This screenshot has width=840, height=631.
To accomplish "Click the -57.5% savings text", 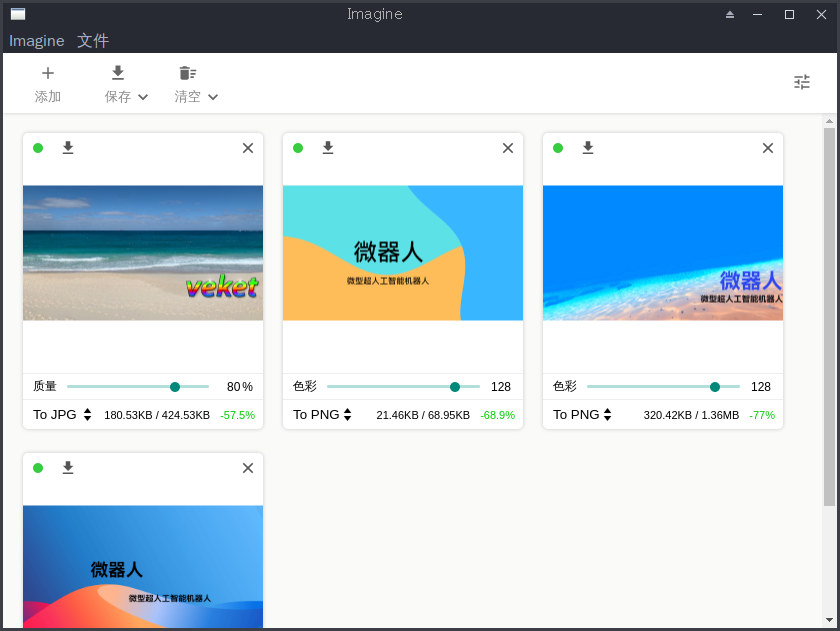I will [237, 415].
